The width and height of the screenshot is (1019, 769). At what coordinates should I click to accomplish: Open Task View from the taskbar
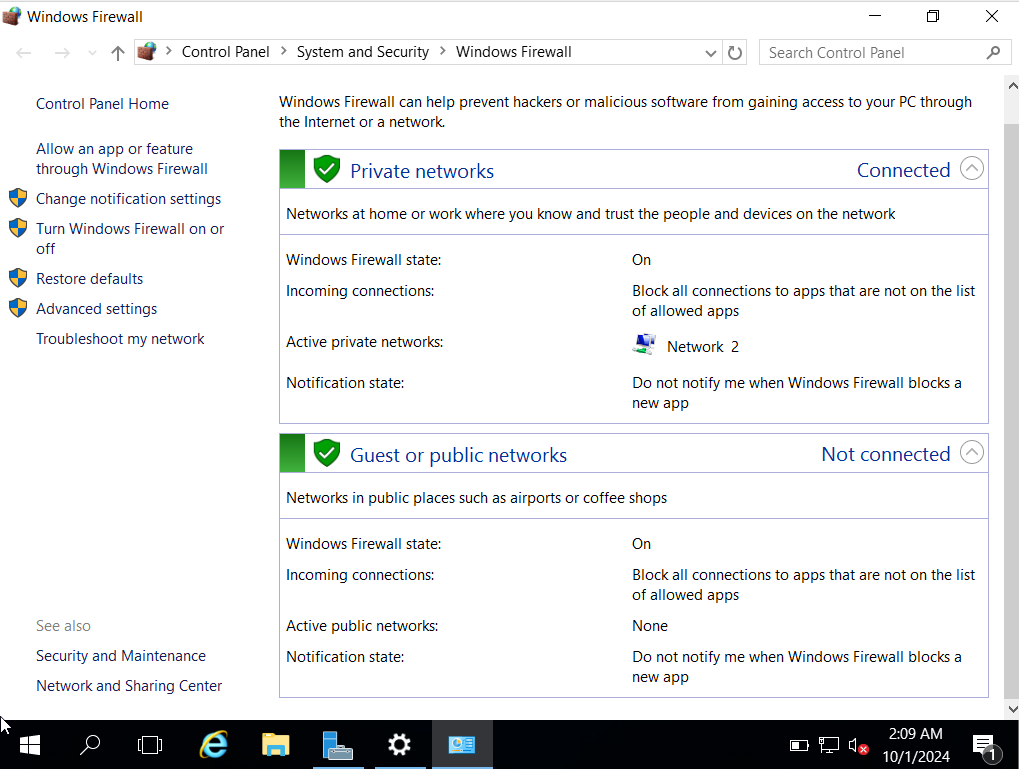point(150,745)
